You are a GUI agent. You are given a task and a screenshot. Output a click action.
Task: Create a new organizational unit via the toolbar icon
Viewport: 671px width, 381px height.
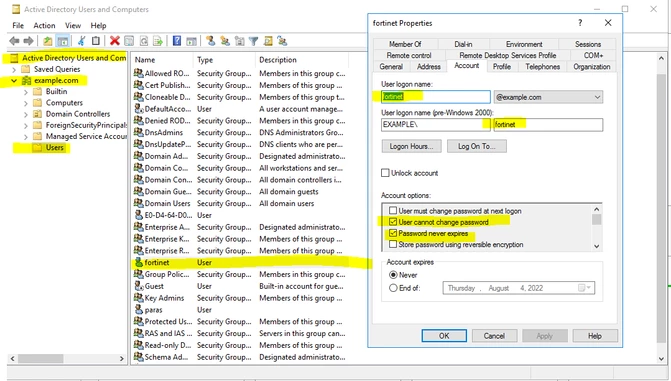pyautogui.click(x=239, y=41)
